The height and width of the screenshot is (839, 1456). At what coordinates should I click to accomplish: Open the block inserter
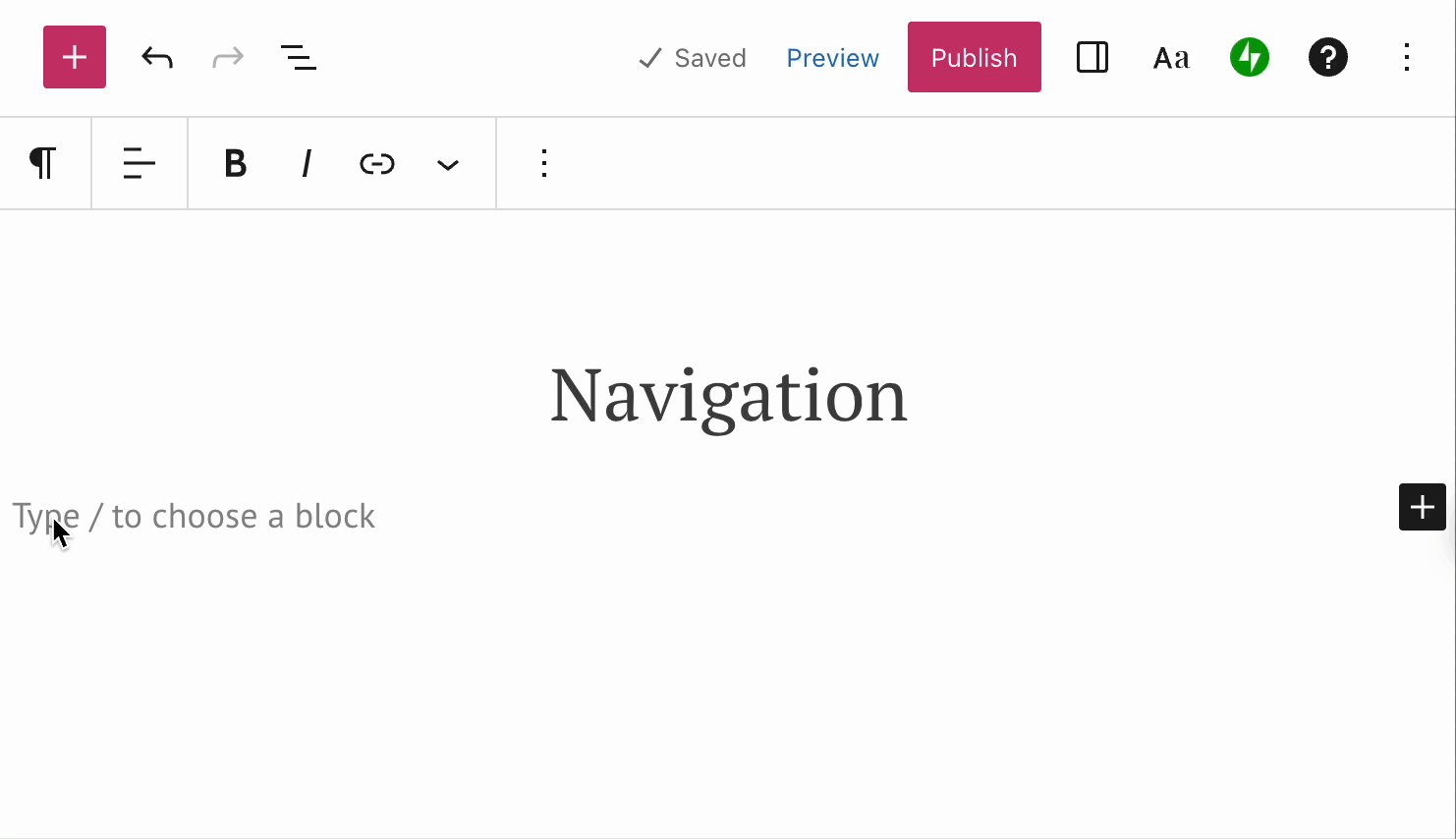click(74, 57)
